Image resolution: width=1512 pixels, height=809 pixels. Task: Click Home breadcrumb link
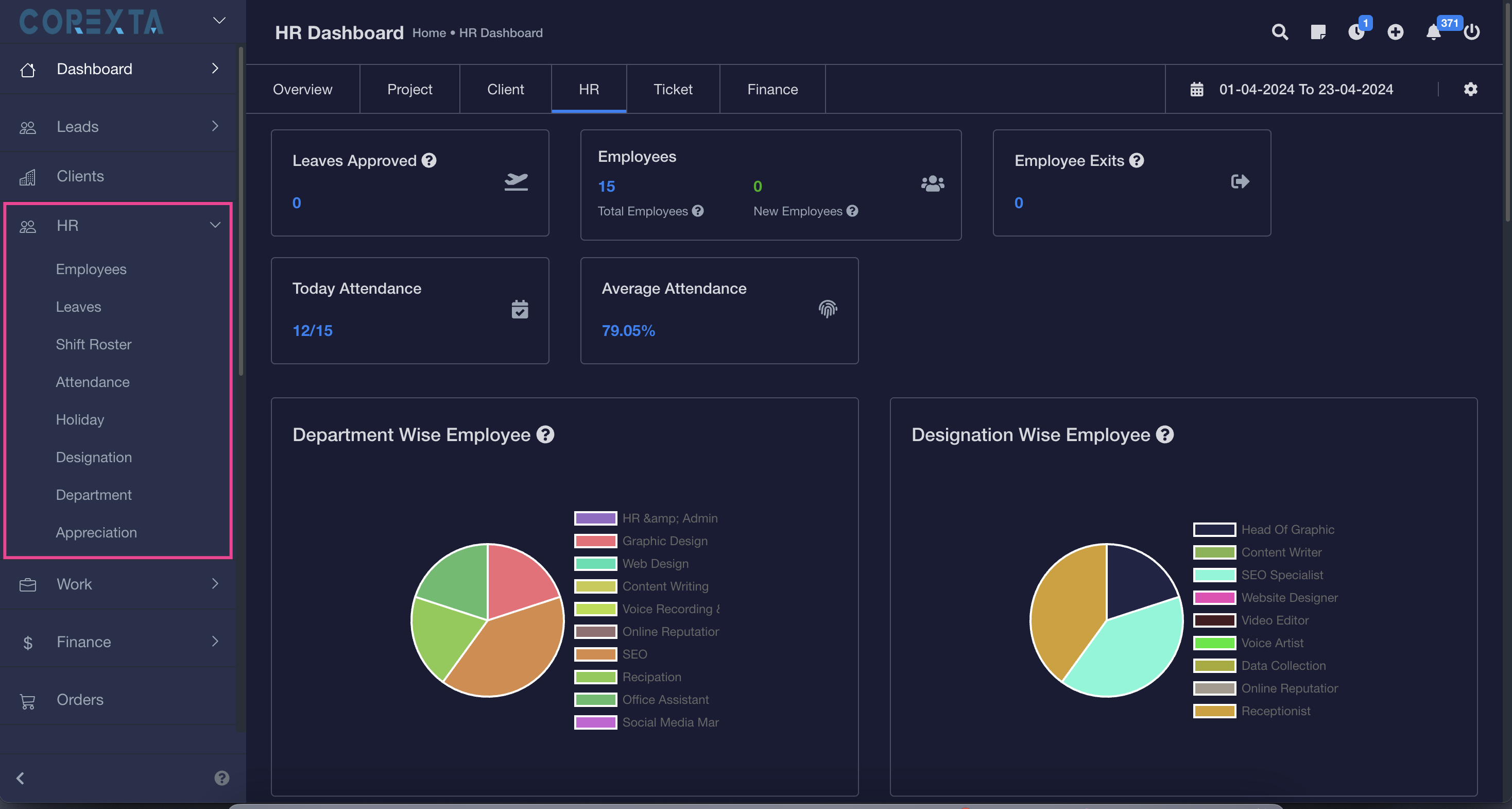pyautogui.click(x=428, y=33)
